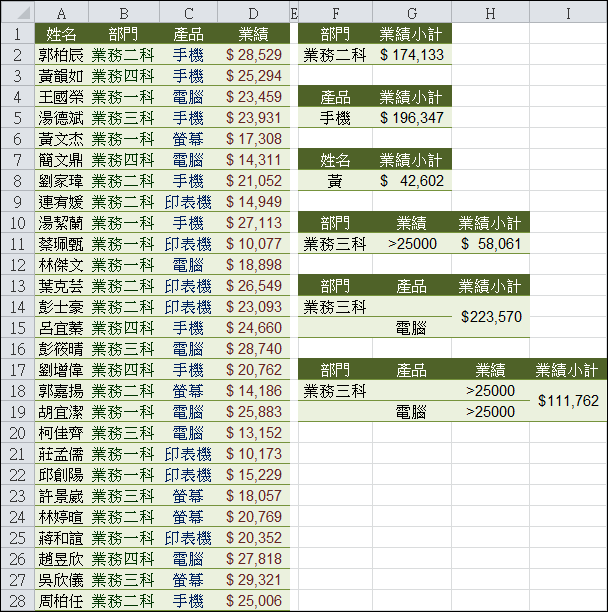Select the name cell 莊孟儒
The width and height of the screenshot is (608, 612).
click(x=61, y=454)
